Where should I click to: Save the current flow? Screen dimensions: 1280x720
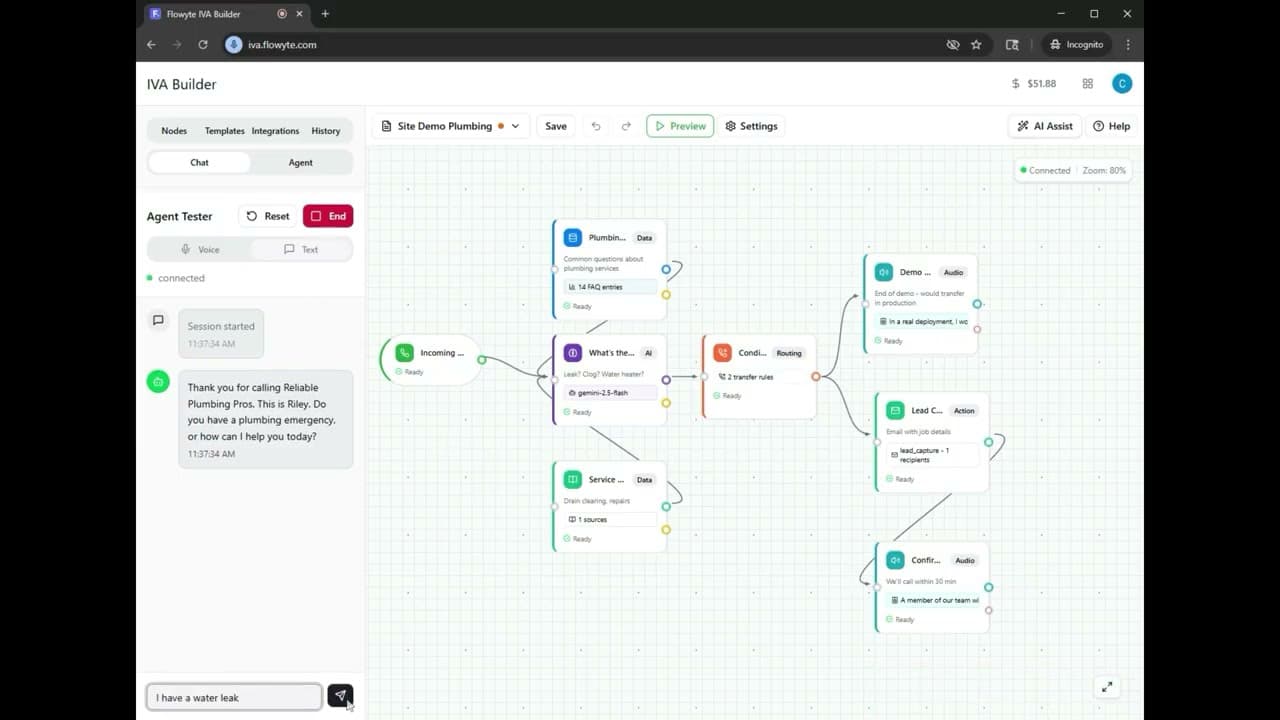(556, 125)
